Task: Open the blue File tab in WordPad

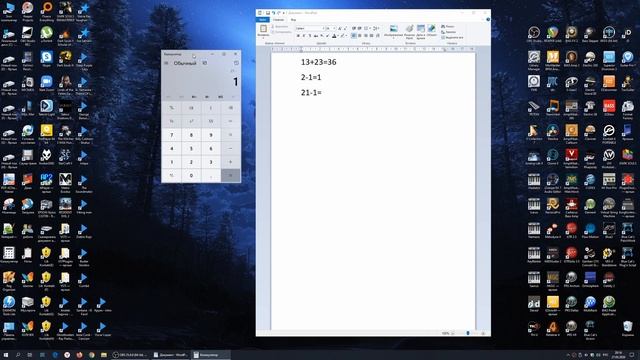Action: 263,20
